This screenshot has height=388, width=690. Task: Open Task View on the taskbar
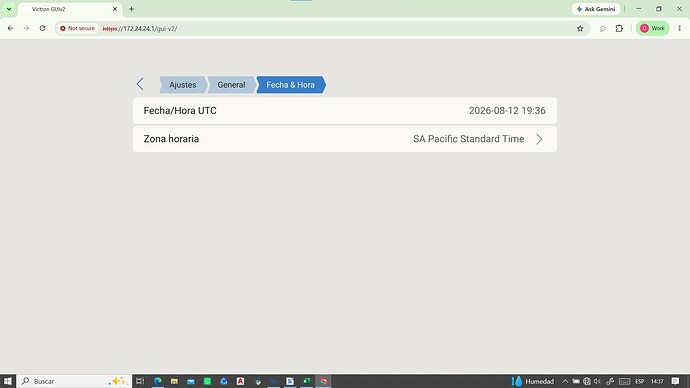click(140, 381)
